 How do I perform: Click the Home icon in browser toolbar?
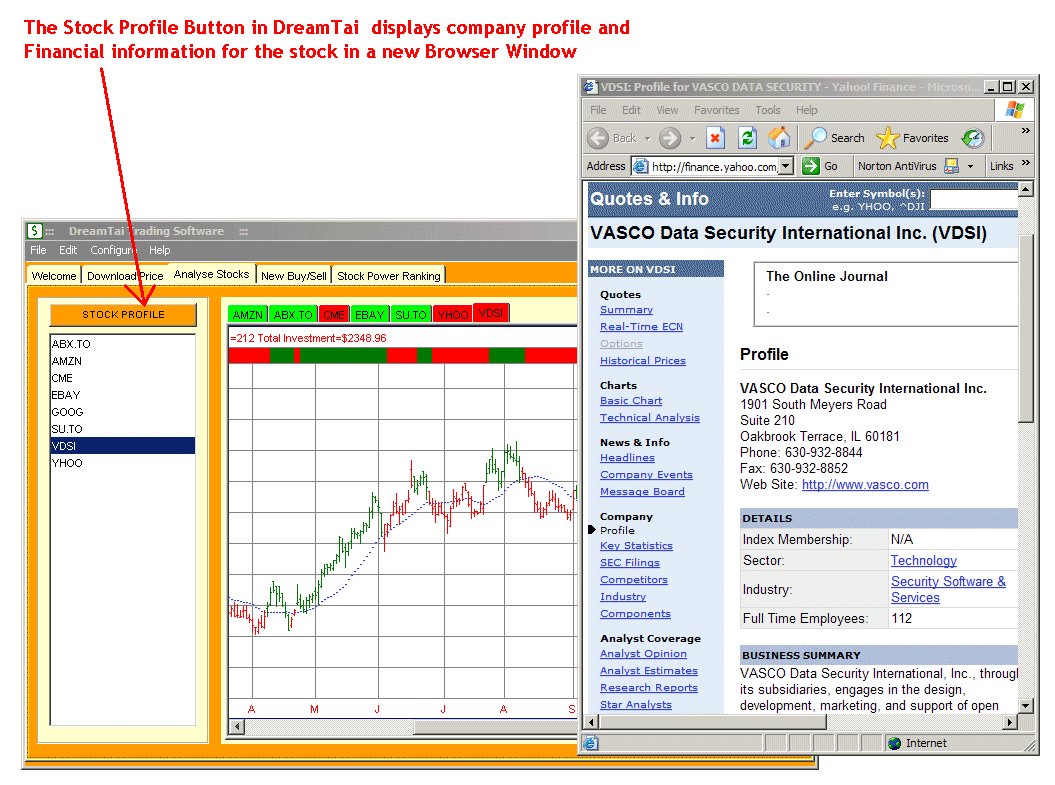pyautogui.click(x=779, y=138)
